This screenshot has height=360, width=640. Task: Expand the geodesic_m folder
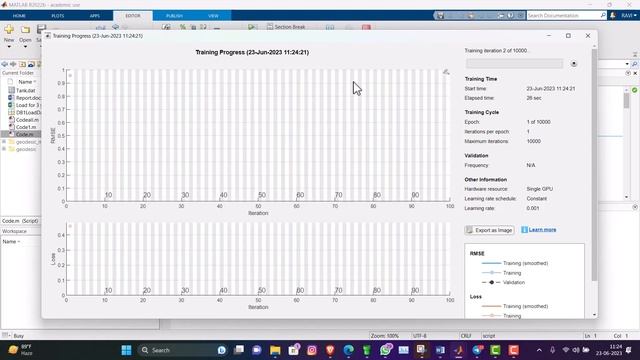[x=4, y=142]
